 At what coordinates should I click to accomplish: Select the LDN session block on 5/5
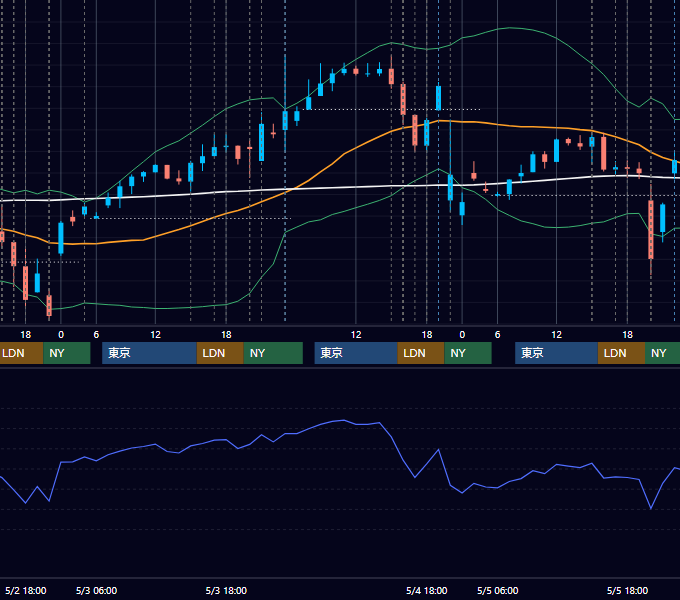(621, 353)
